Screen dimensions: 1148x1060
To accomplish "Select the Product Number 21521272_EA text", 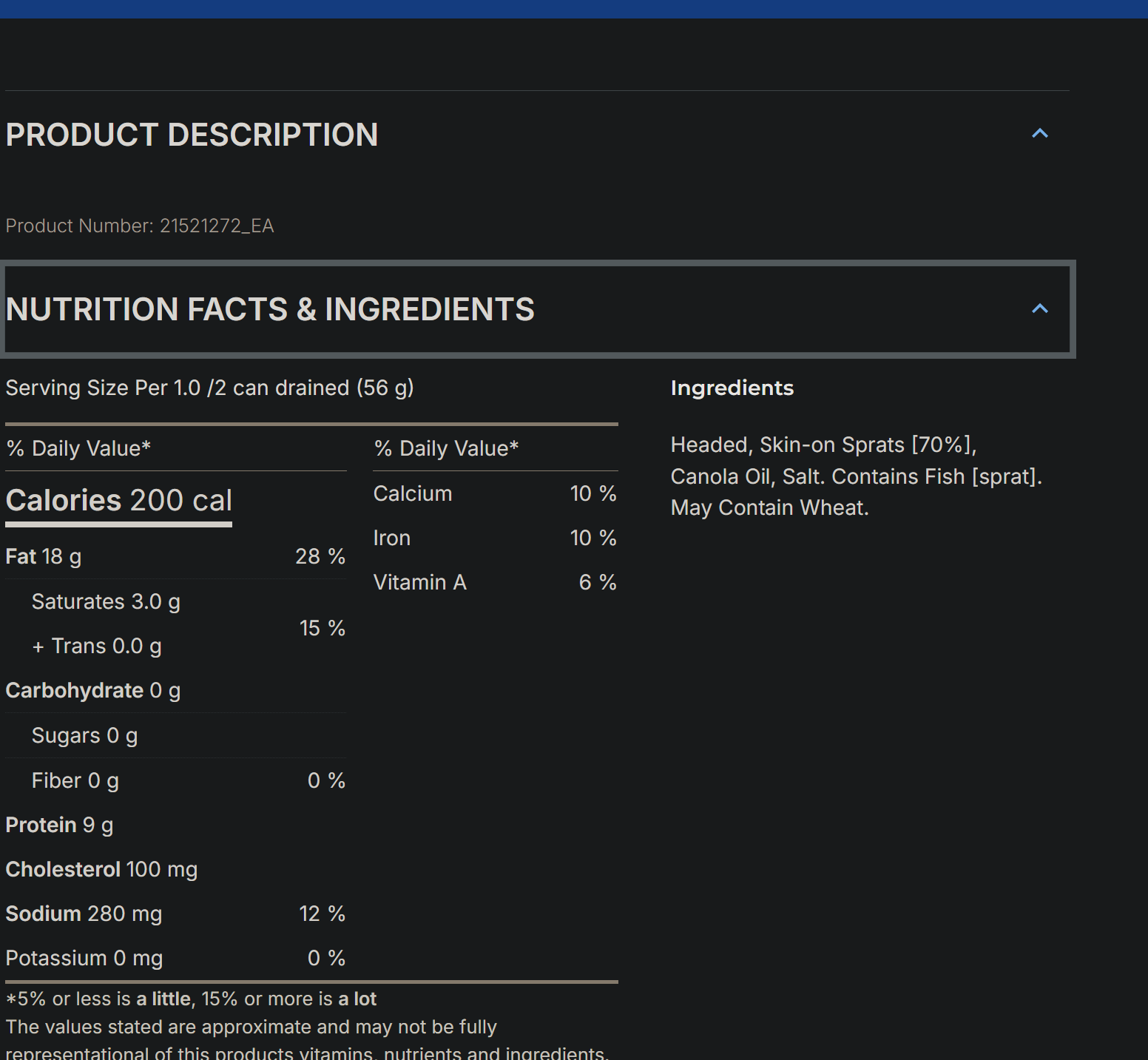I will click(x=140, y=226).
